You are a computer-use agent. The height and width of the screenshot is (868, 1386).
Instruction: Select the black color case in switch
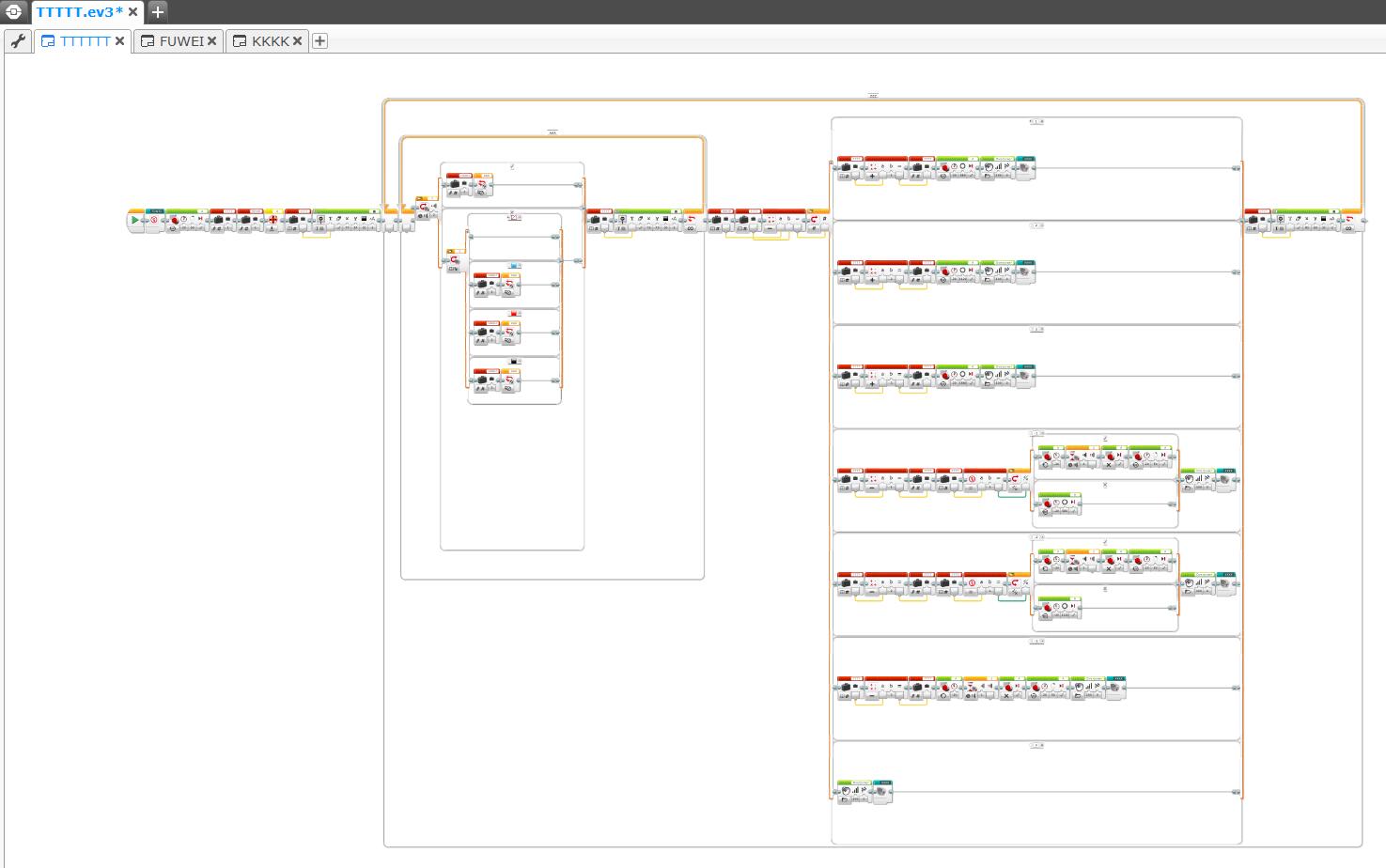pos(514,361)
